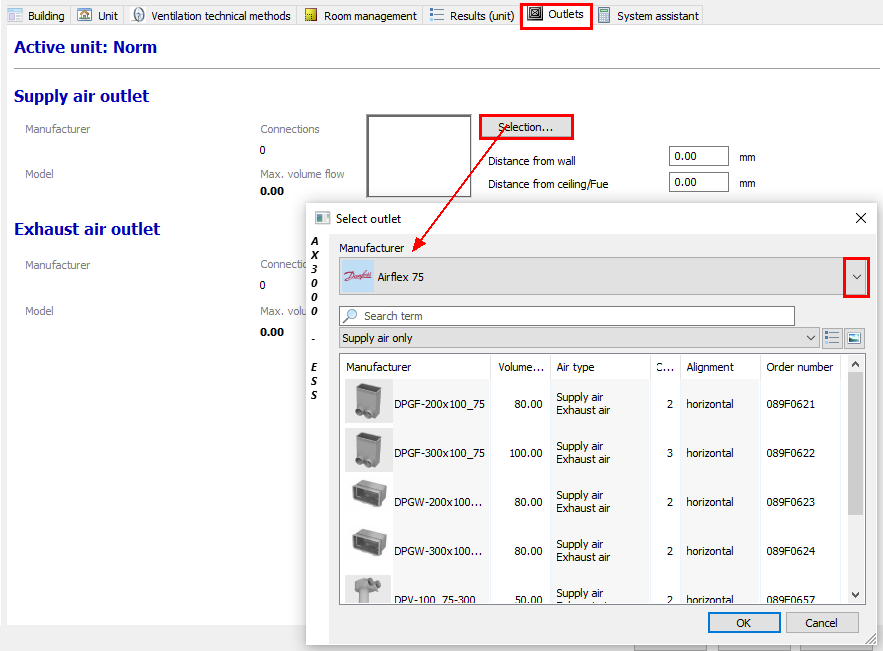Confirm with the OK button

click(743, 623)
